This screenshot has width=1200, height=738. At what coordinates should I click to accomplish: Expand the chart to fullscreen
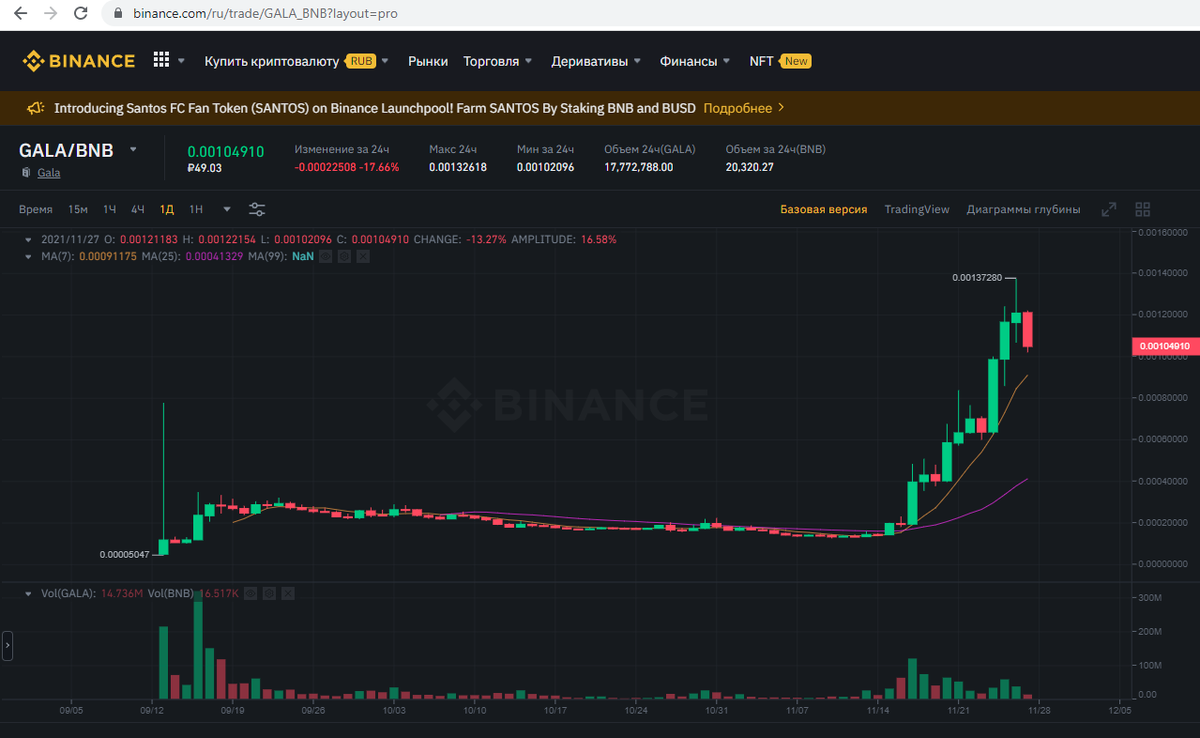pyautogui.click(x=1109, y=209)
